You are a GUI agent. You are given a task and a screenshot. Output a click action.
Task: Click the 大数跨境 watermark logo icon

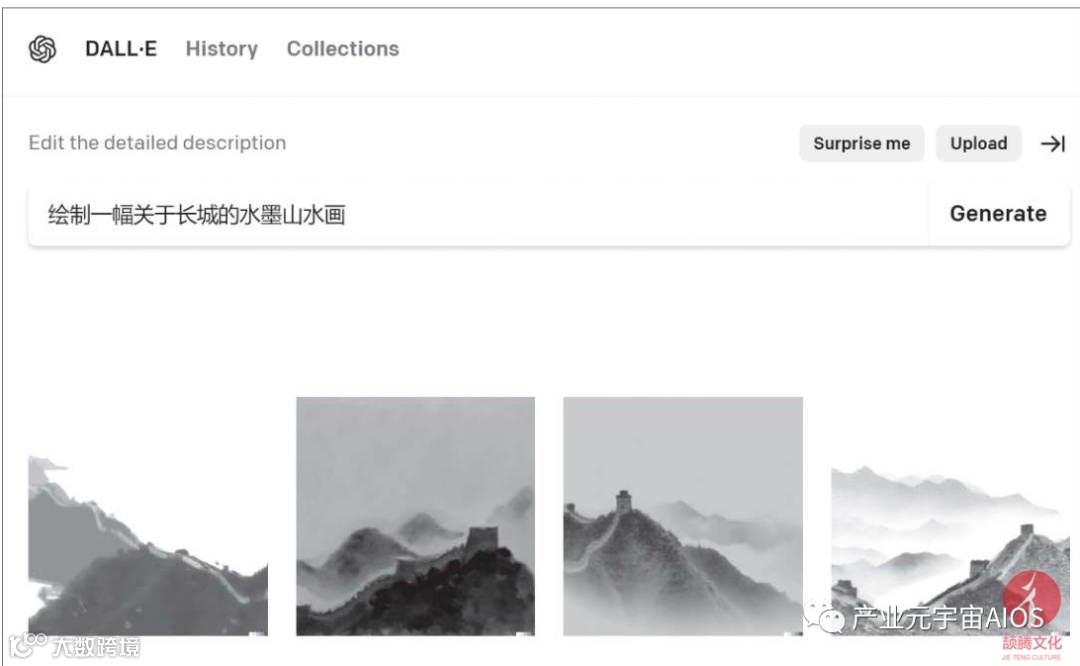(27, 645)
